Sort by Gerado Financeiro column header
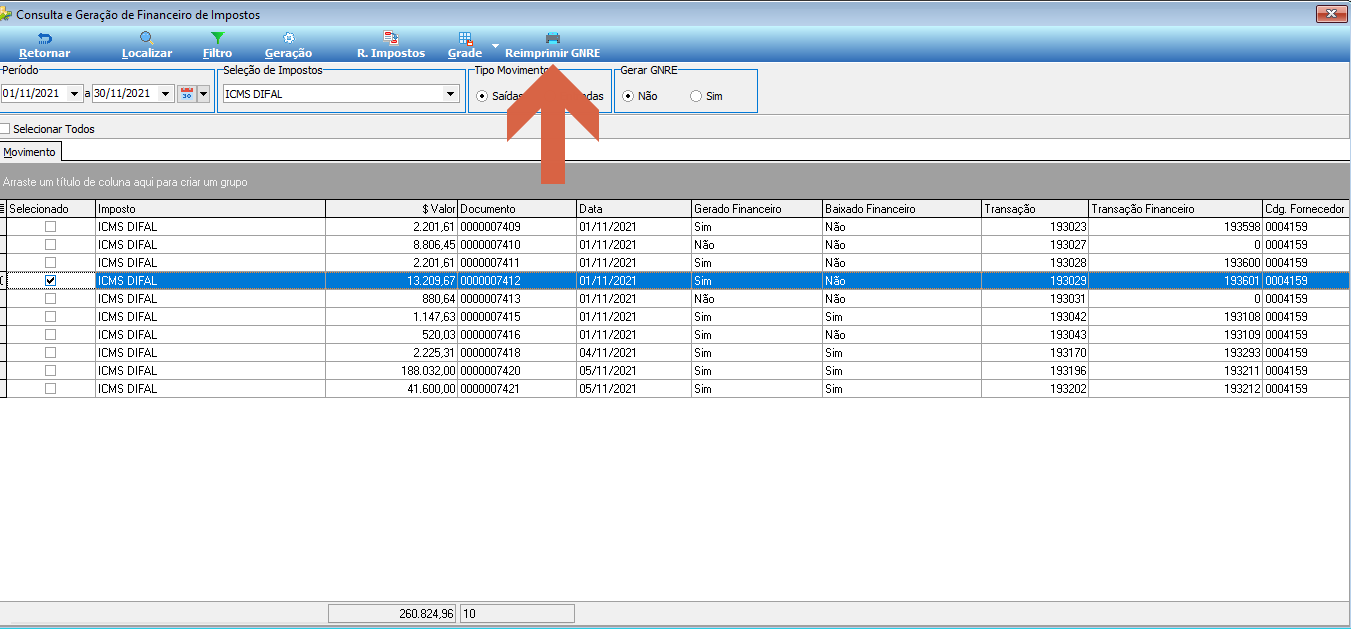Image resolution: width=1351 pixels, height=629 pixels. click(x=756, y=209)
